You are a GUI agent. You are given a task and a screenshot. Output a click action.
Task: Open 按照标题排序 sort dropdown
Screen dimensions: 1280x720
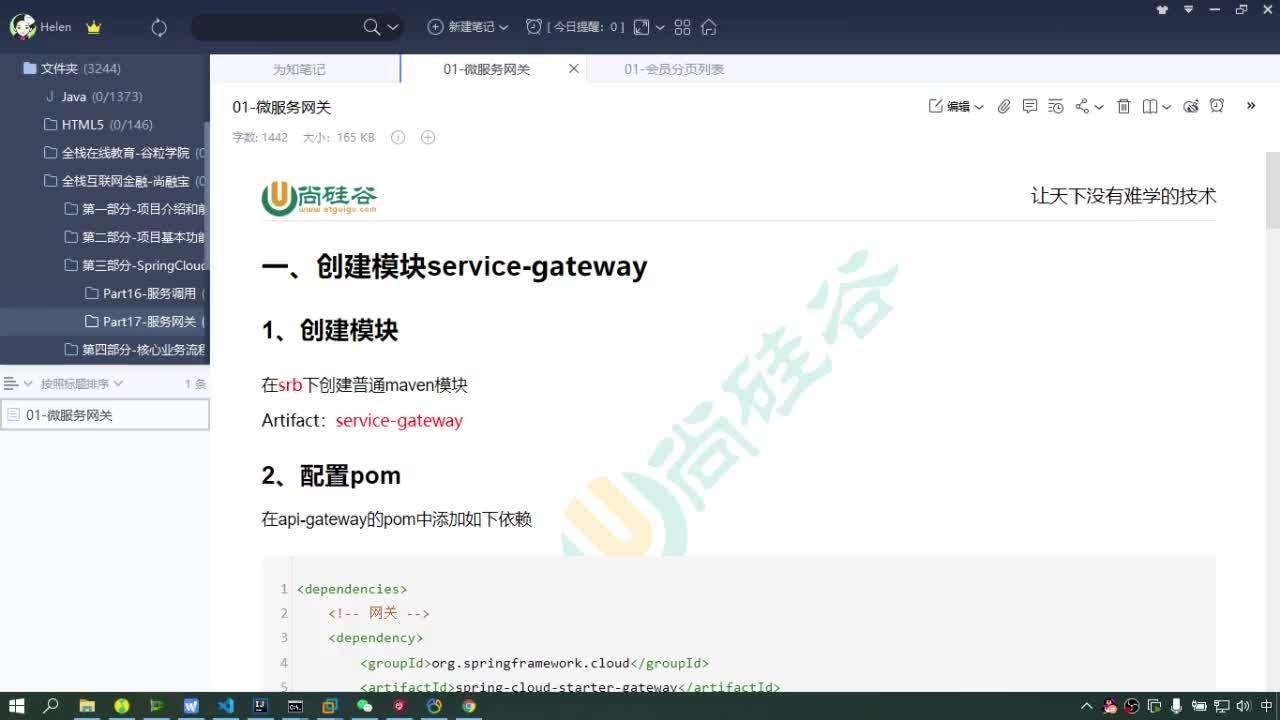click(x=82, y=383)
